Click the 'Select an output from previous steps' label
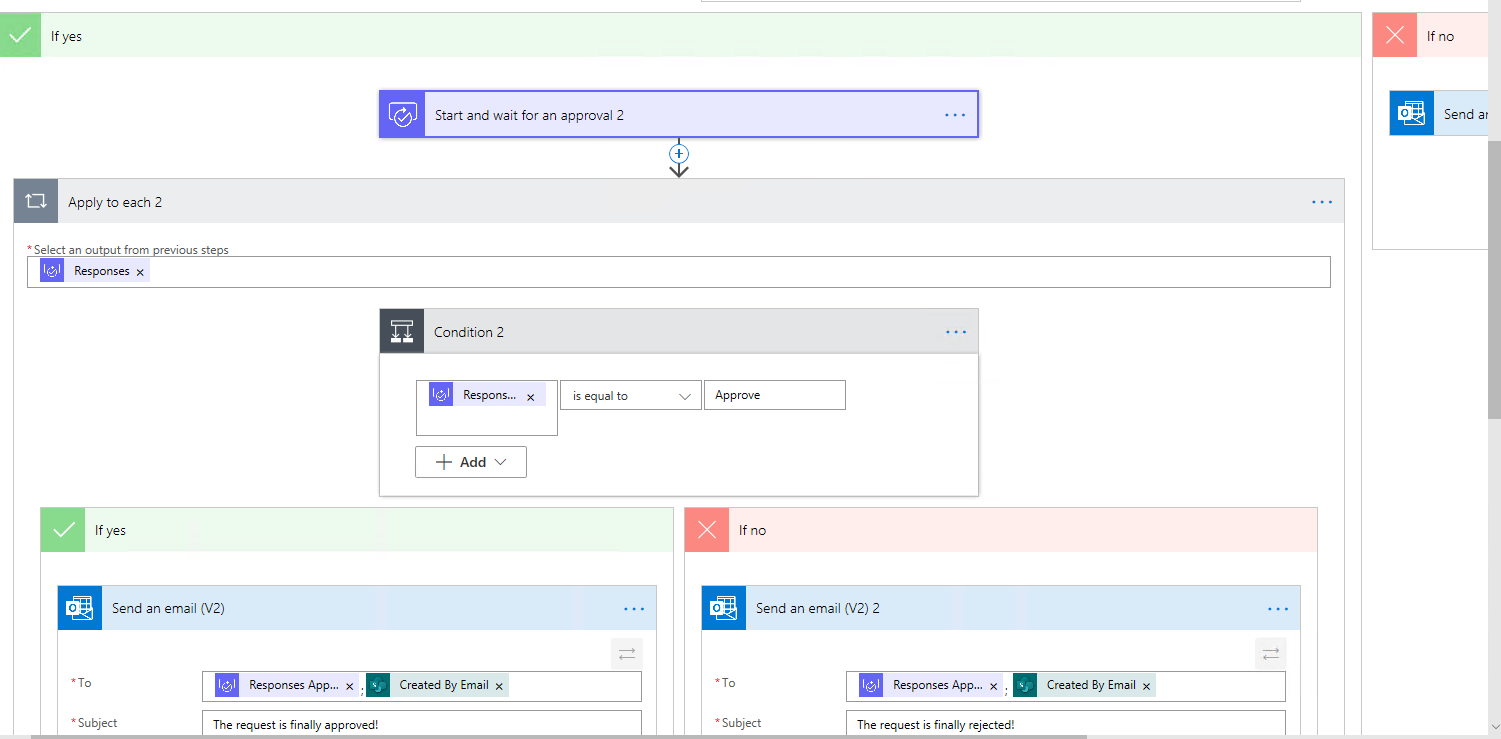 131,250
